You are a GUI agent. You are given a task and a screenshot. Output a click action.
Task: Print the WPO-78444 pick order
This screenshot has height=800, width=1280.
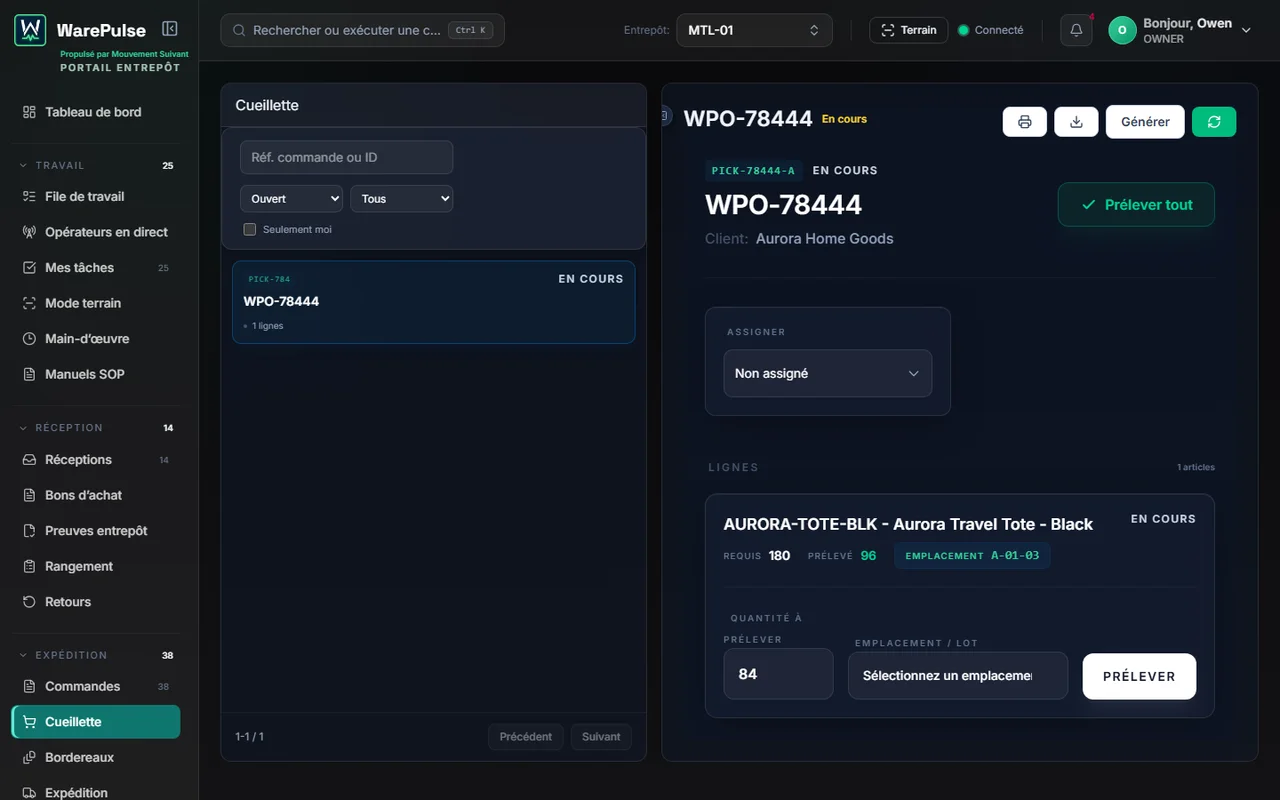[x=1025, y=122]
